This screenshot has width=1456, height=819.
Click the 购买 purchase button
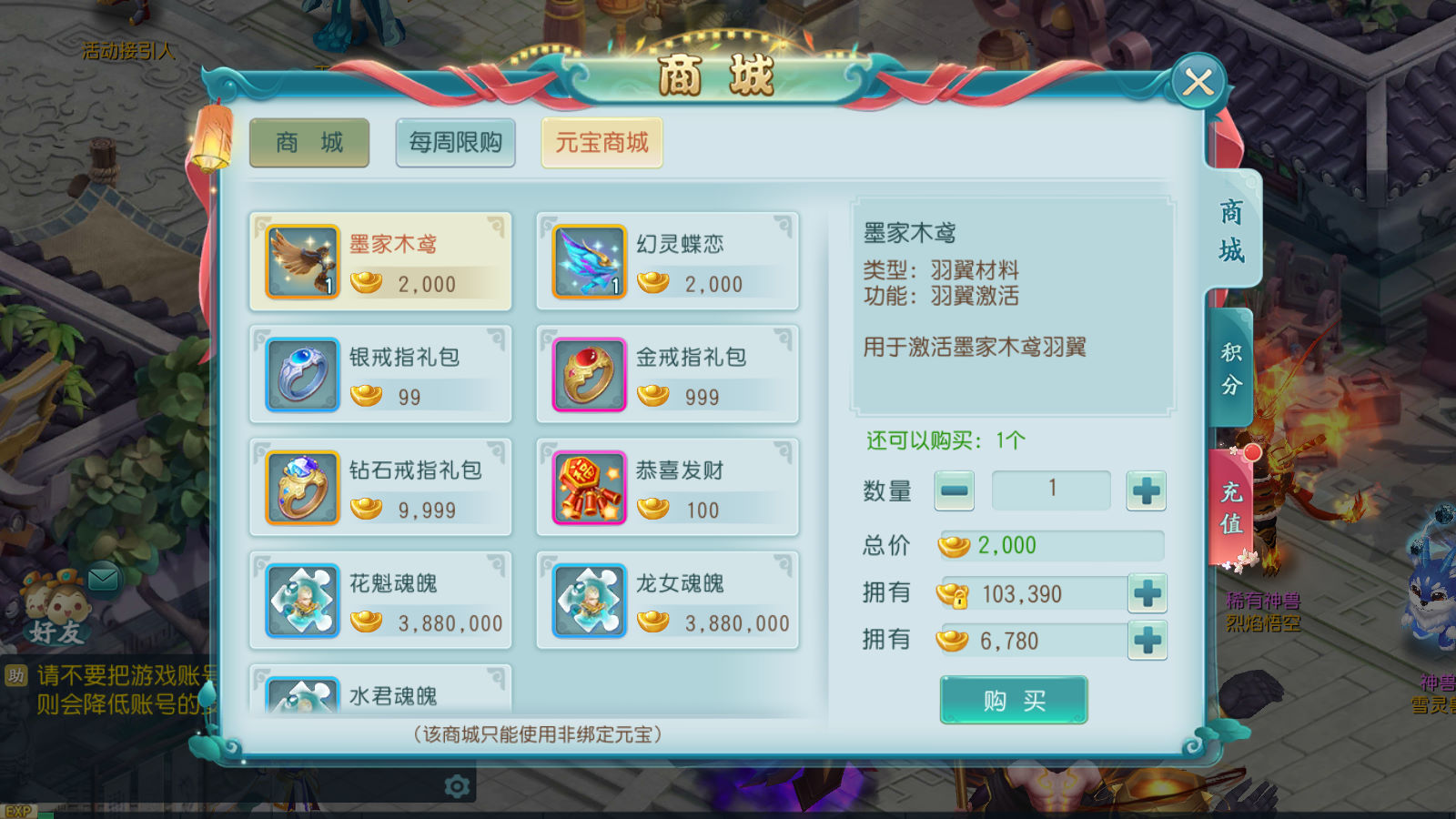[1014, 700]
